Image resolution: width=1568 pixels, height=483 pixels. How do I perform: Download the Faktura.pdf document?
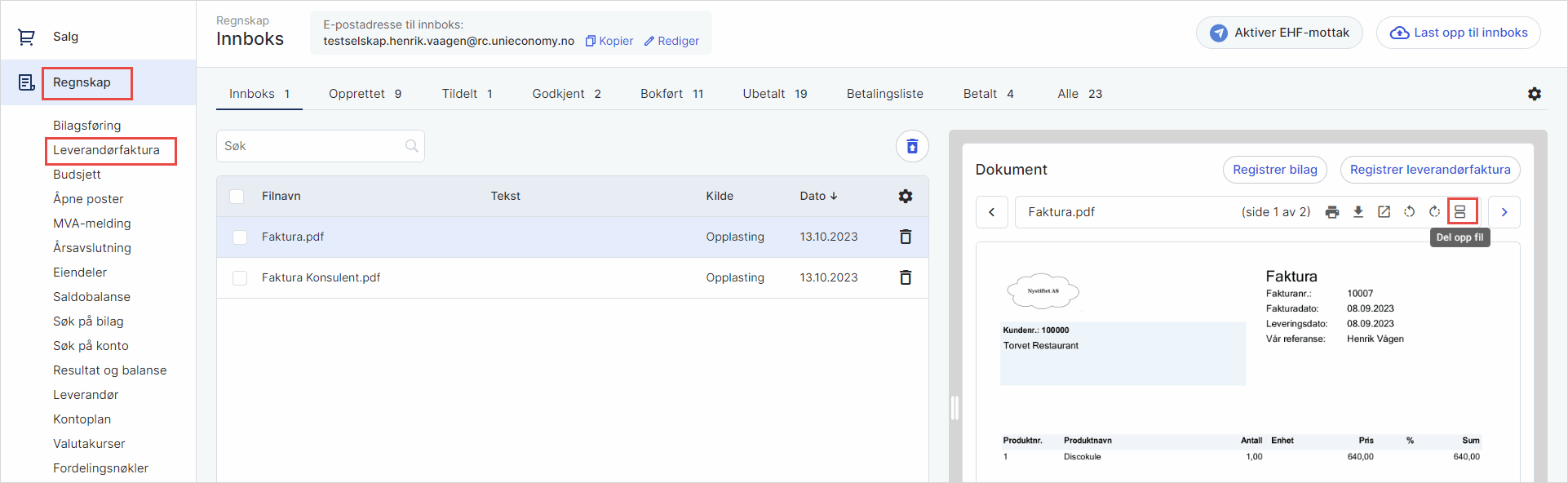[x=1358, y=212]
